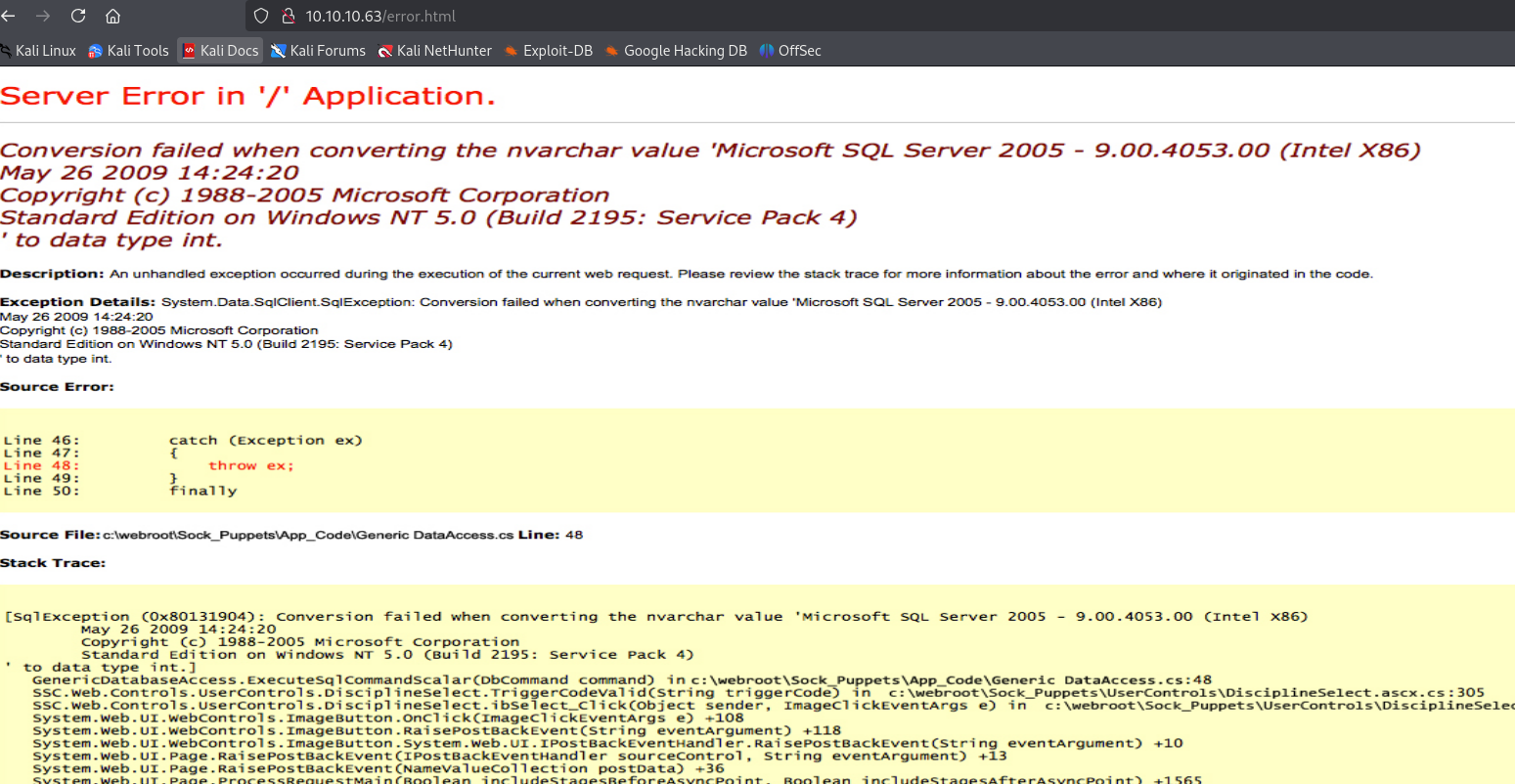Click the red "Server Error in '/' Application" heading

247,96
